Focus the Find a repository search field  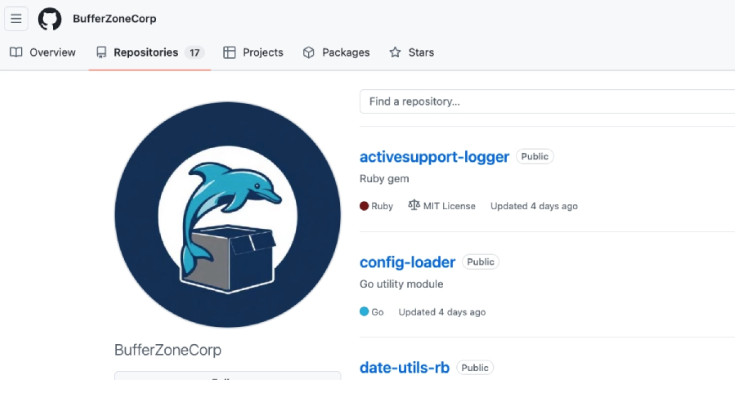click(547, 102)
